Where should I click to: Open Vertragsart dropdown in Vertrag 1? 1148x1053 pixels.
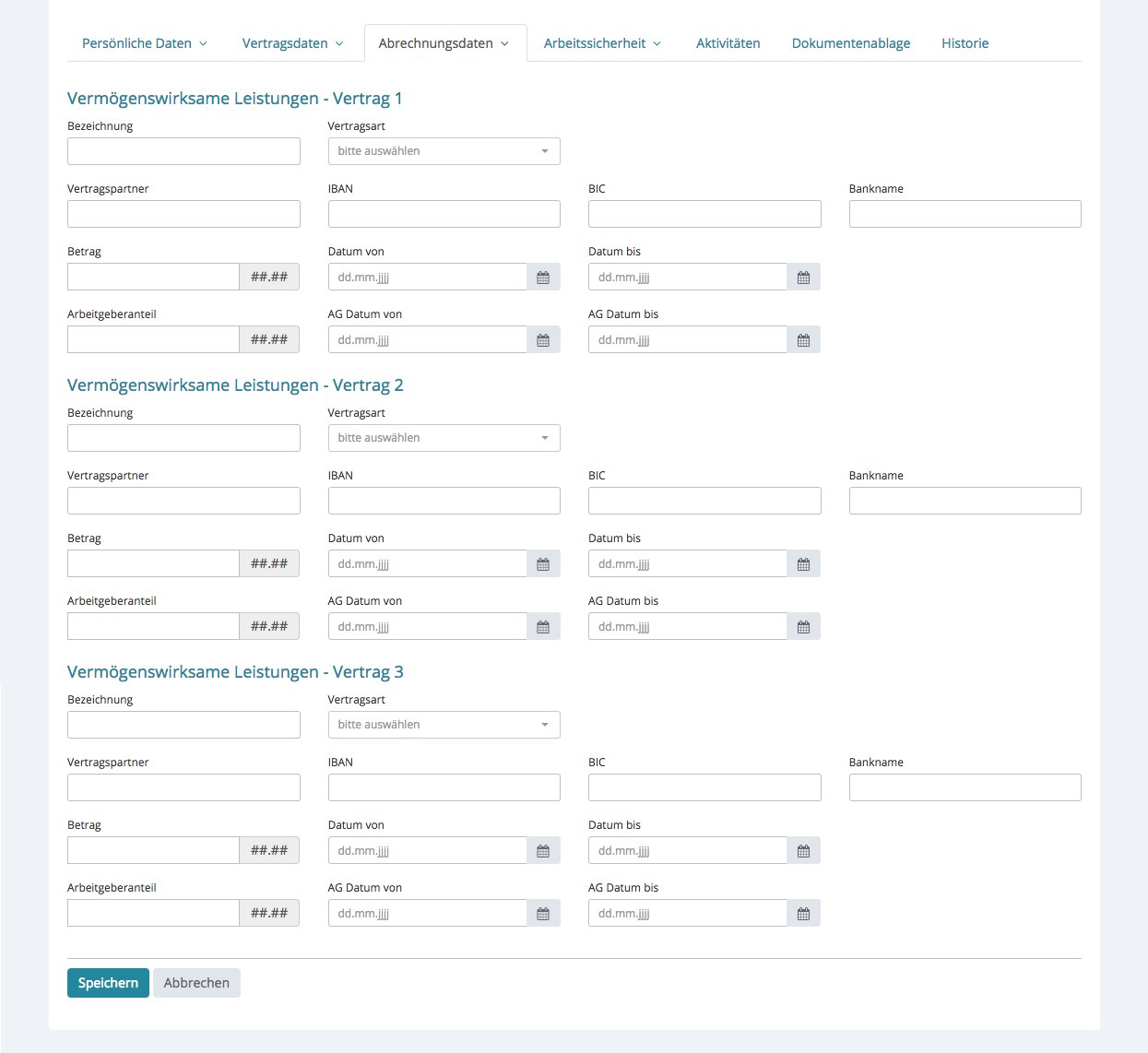click(444, 151)
